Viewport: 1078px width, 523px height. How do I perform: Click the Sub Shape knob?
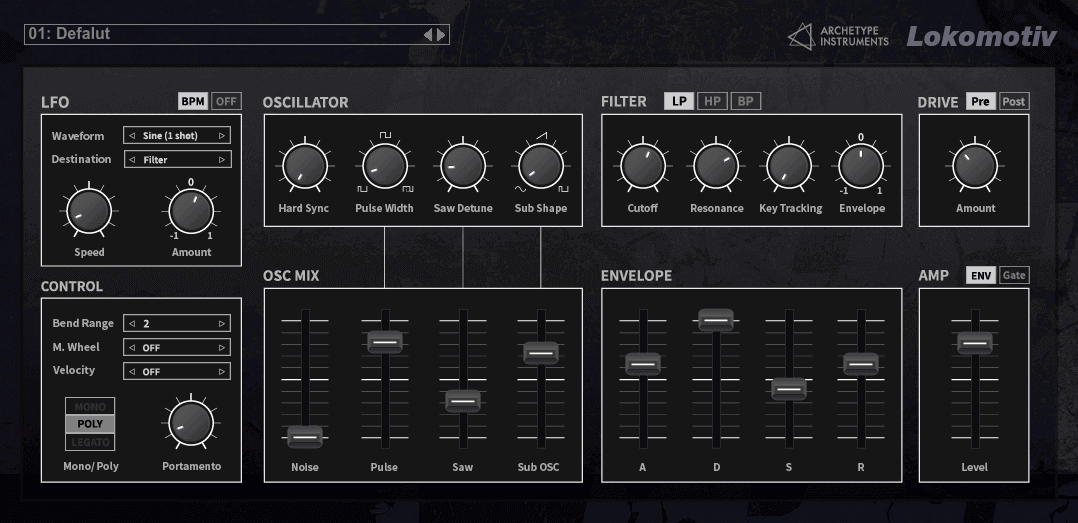point(540,166)
